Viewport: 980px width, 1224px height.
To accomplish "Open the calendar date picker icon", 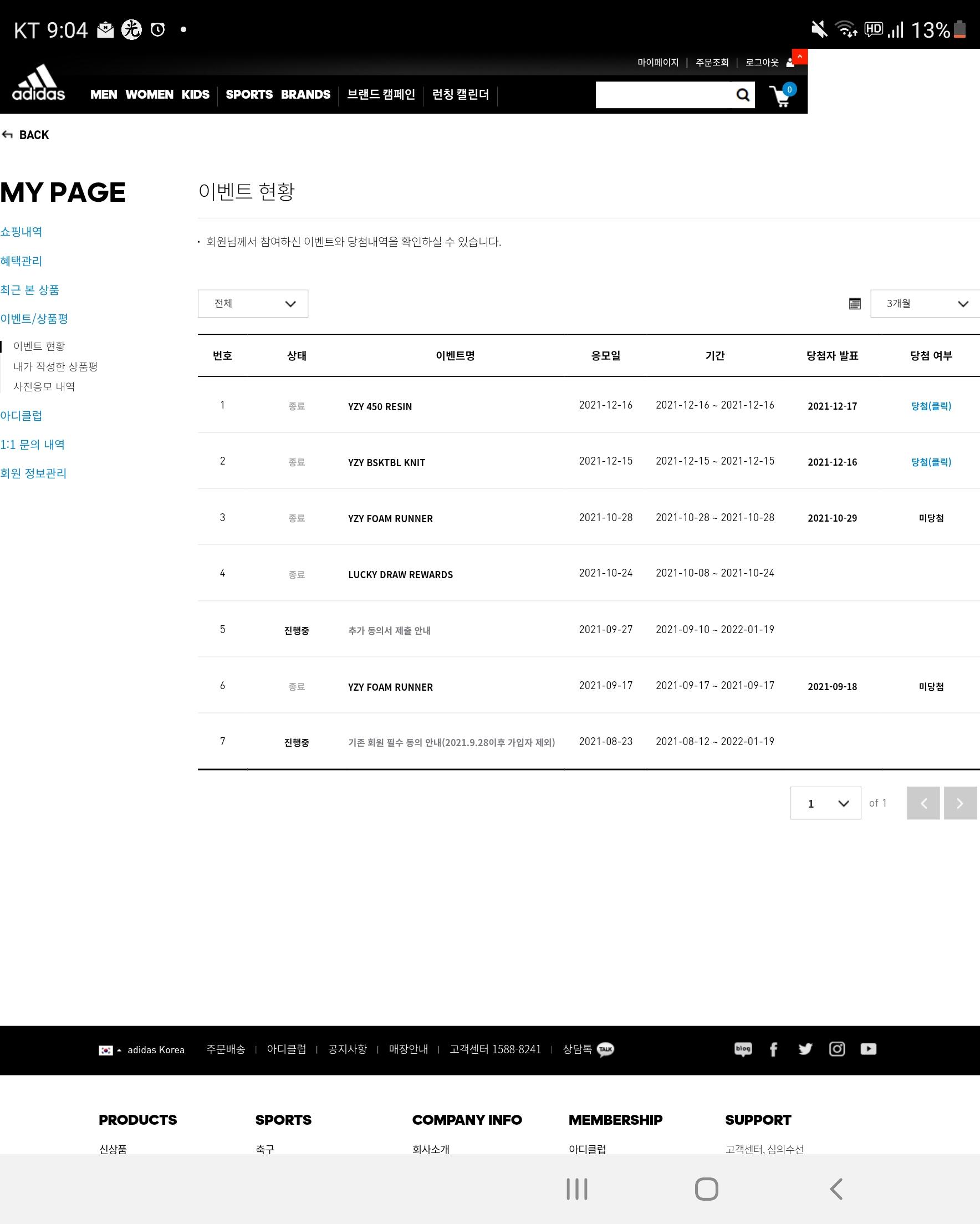I will point(854,304).
